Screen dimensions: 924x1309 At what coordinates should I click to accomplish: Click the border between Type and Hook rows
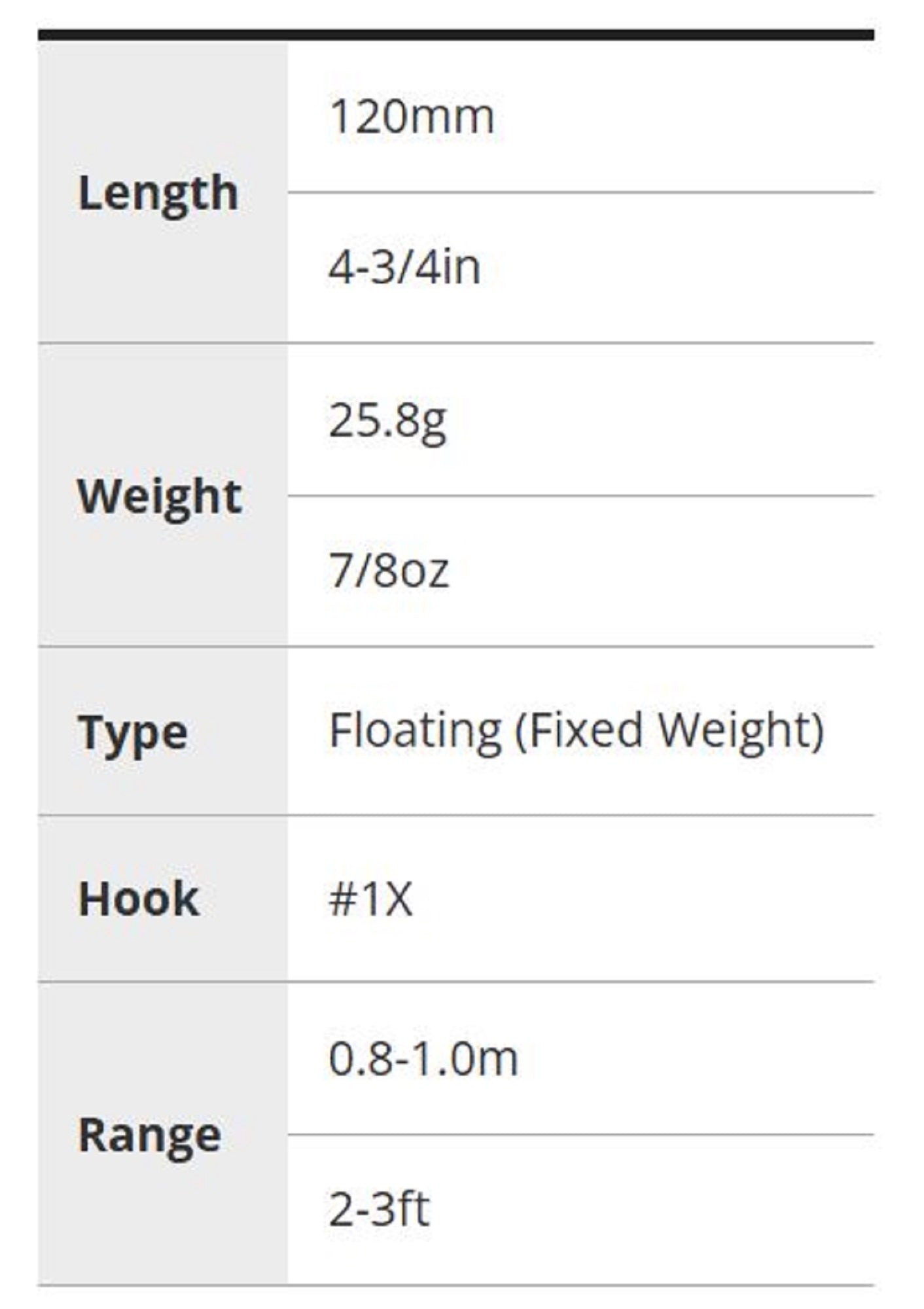455,816
